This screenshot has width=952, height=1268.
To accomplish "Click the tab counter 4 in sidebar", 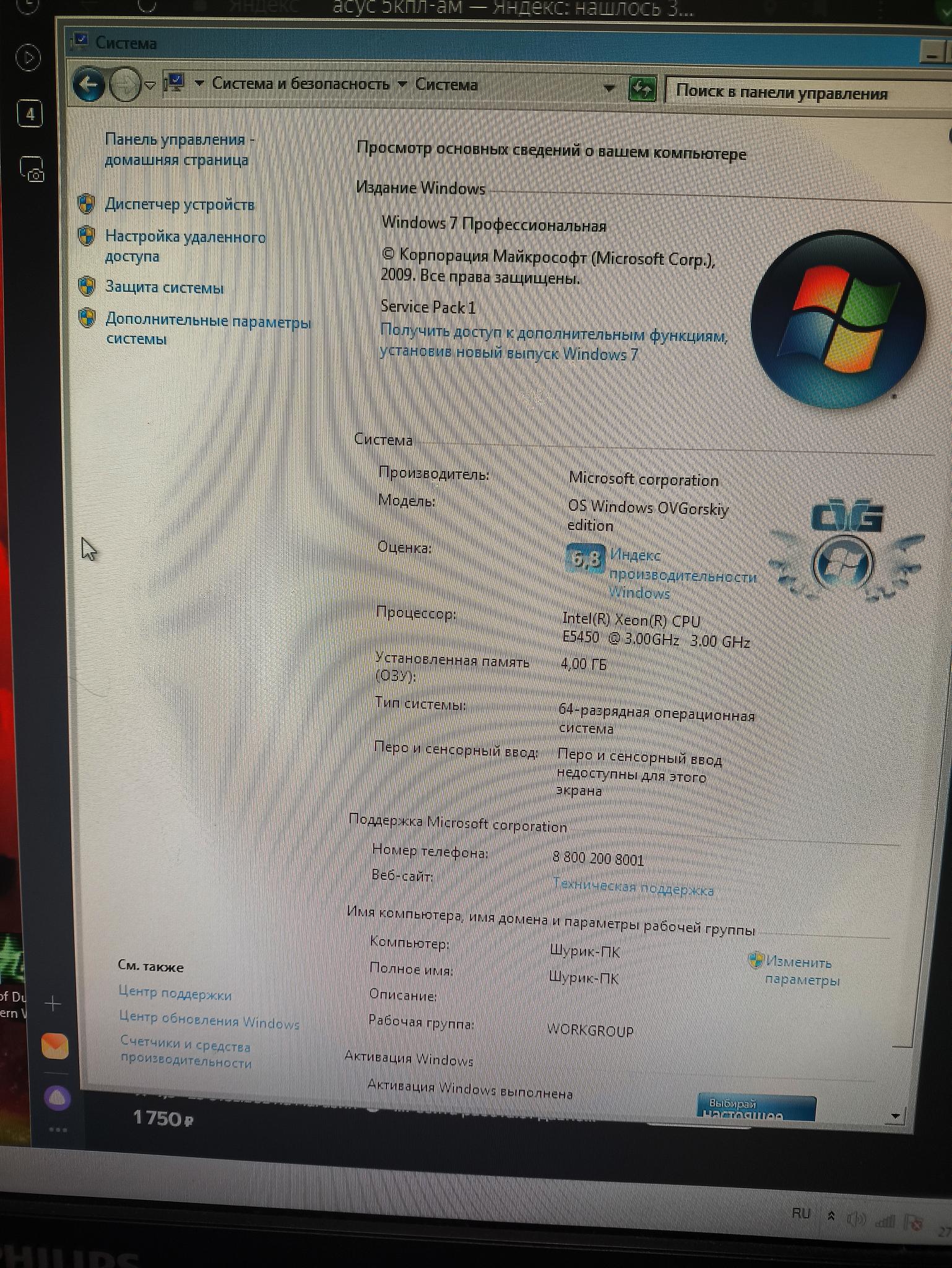I will click(30, 114).
